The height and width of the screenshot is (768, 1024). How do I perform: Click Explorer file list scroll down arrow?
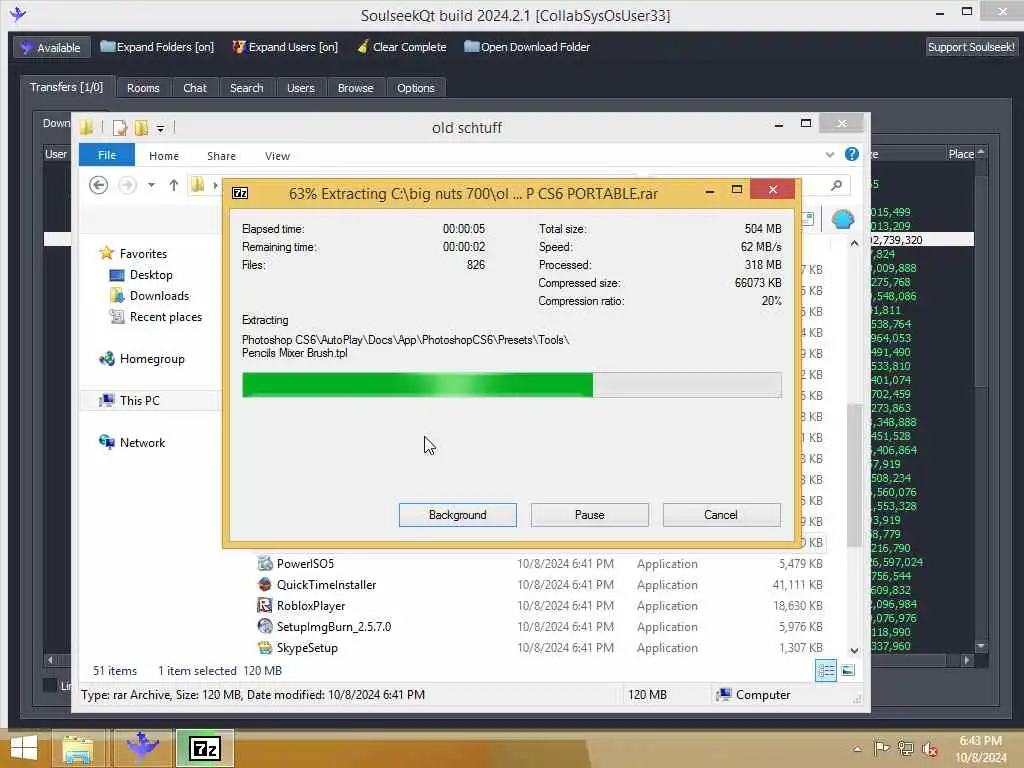(854, 650)
